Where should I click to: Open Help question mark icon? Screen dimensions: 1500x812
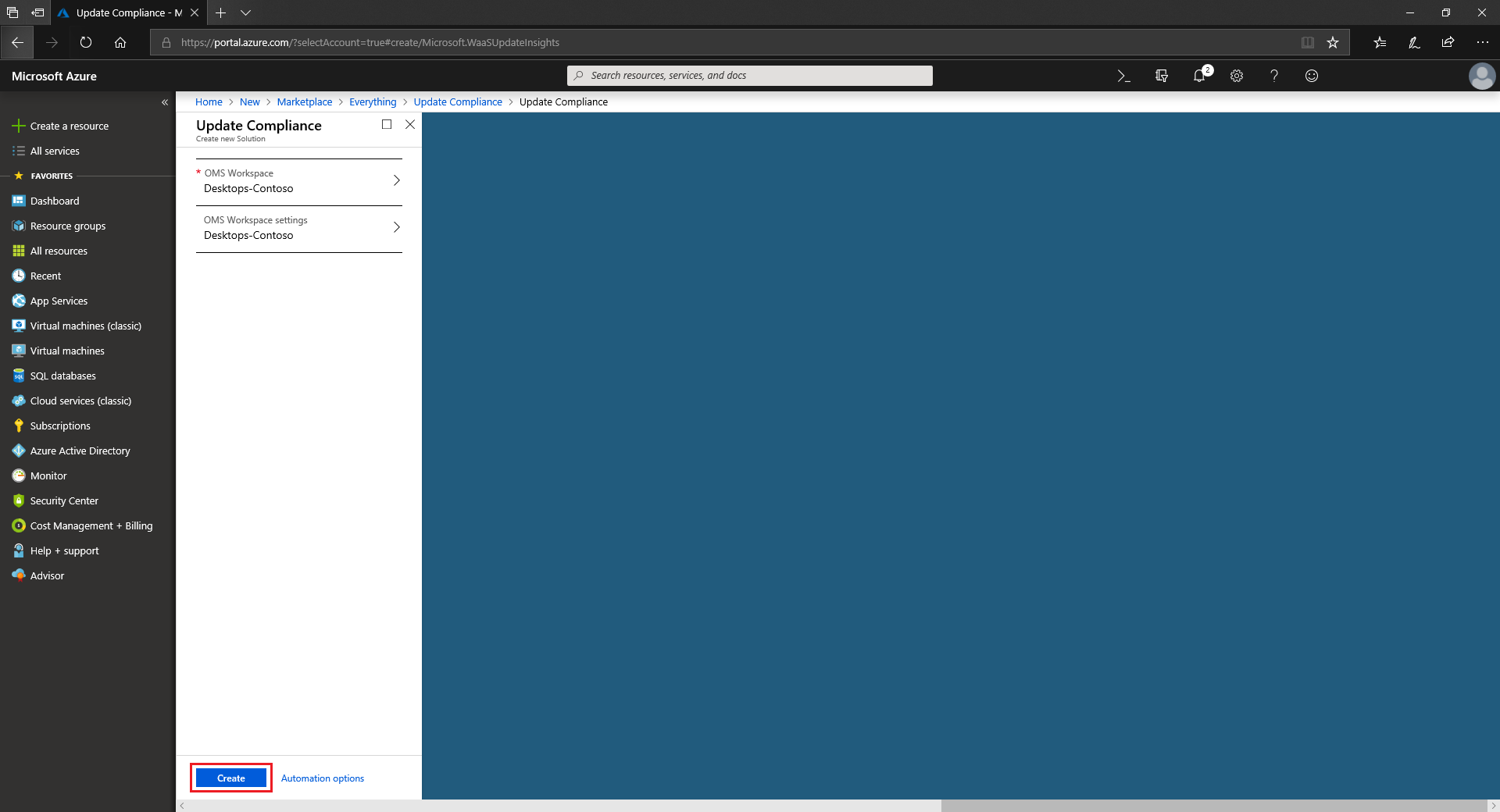coord(1274,76)
